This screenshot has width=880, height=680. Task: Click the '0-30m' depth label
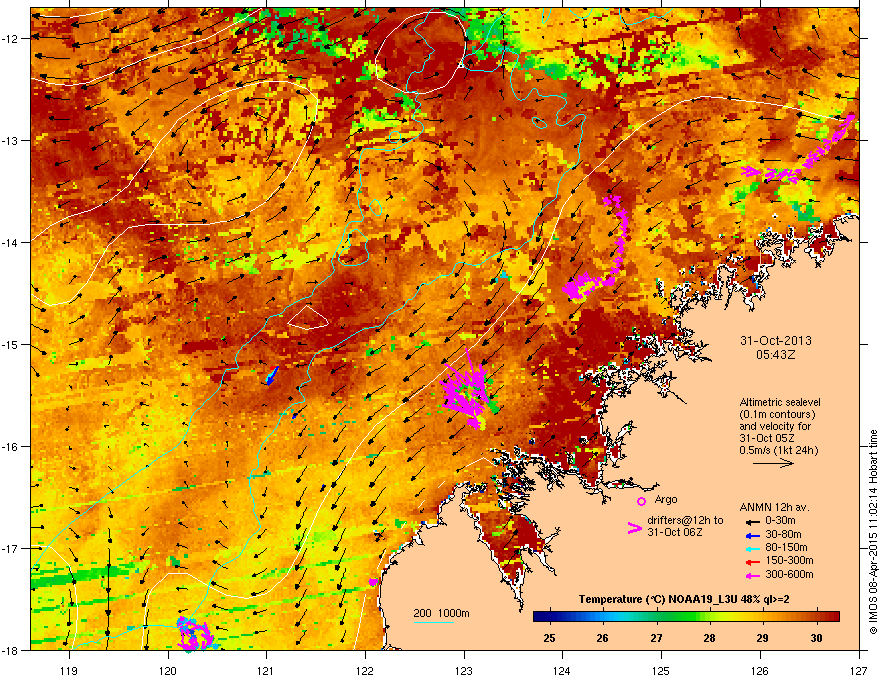pos(780,521)
